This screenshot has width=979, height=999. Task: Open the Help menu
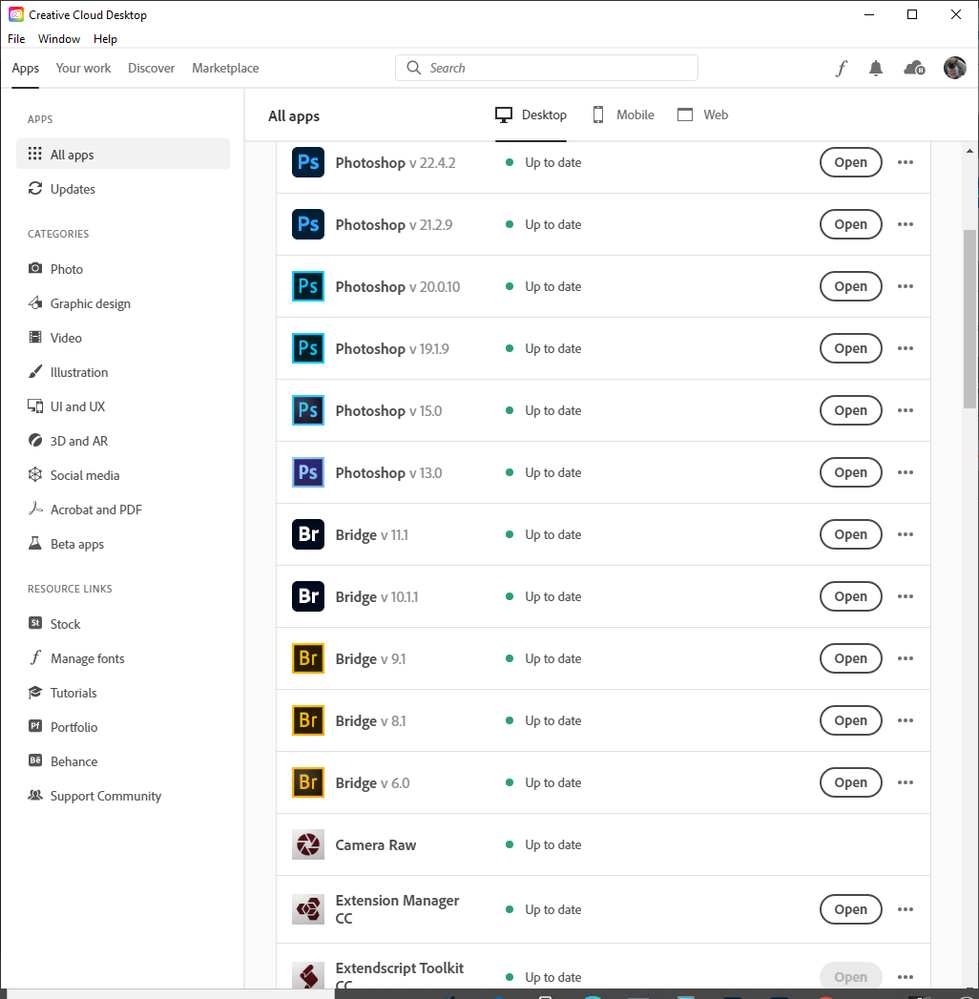click(x=105, y=39)
